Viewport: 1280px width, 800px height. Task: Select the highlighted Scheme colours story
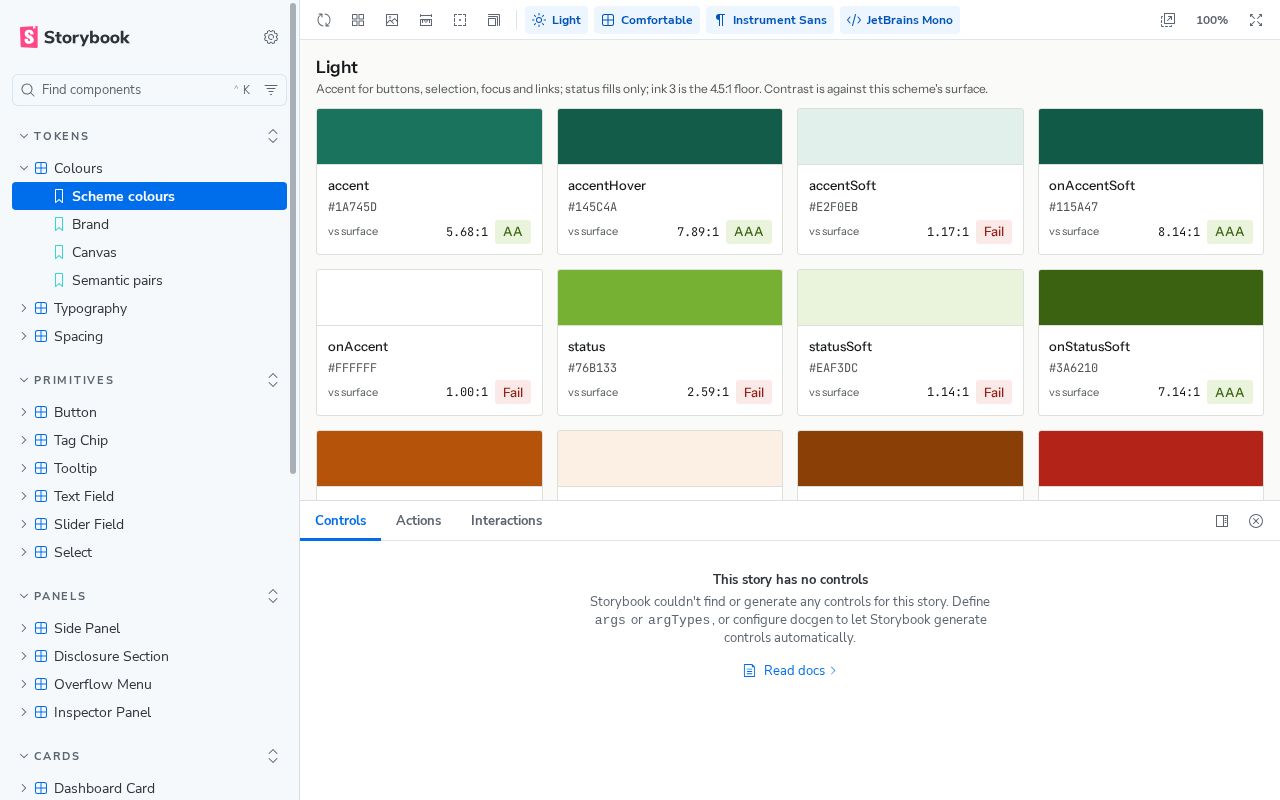coord(150,196)
